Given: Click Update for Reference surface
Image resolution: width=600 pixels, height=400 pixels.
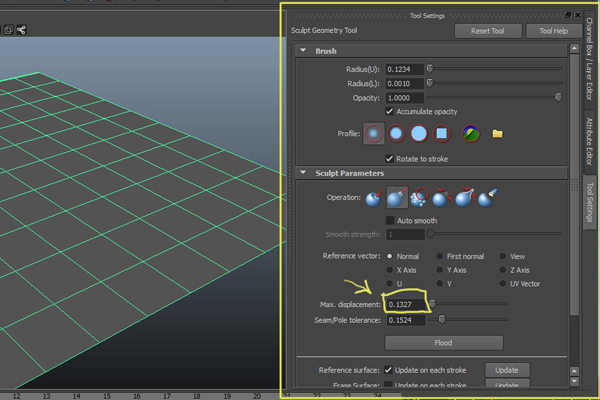Looking at the screenshot, I should tap(507, 370).
